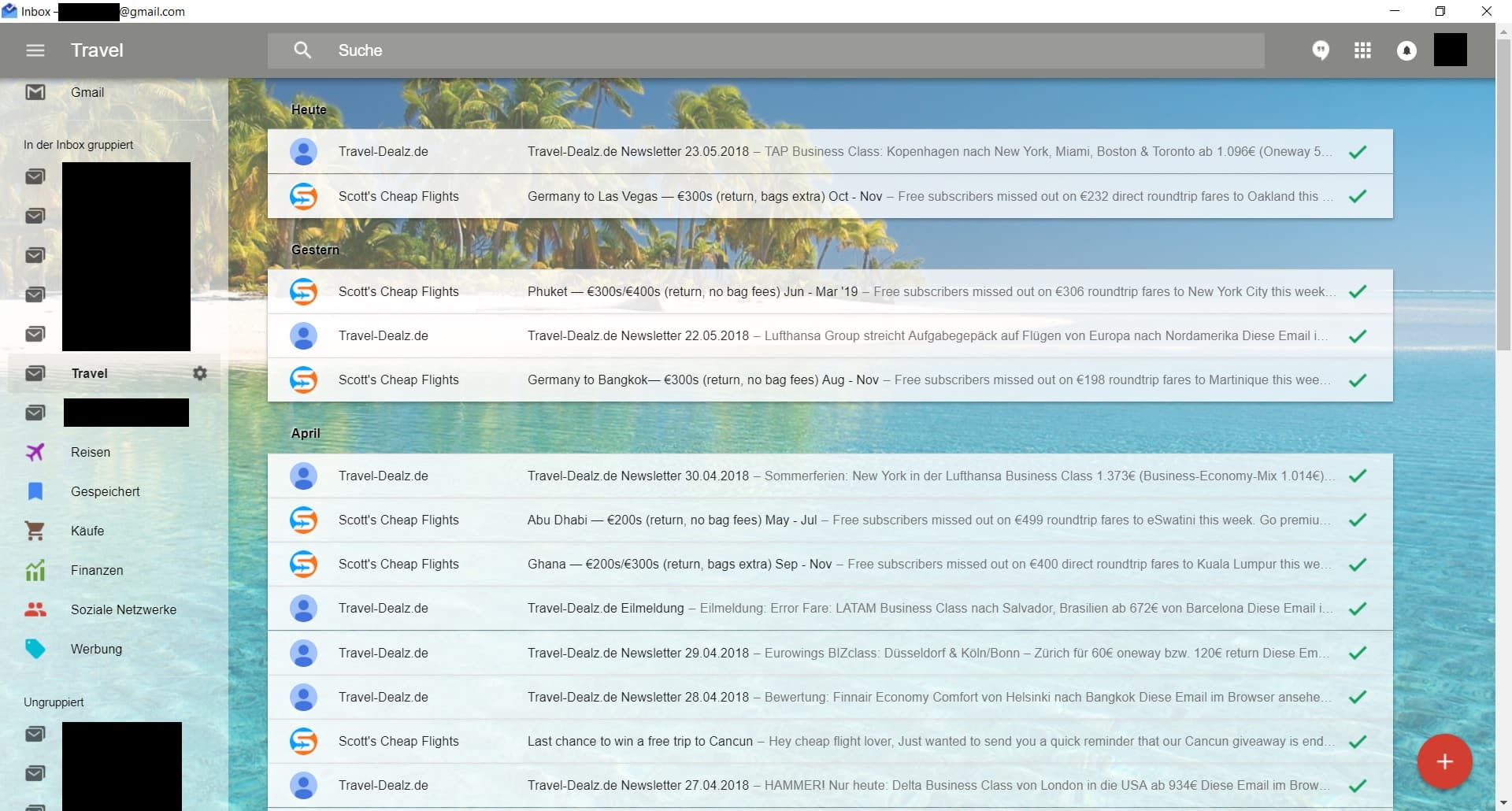Viewport: 1512px width, 811px height.
Task: Open Germany to Las Vegas email
Action: pos(830,196)
